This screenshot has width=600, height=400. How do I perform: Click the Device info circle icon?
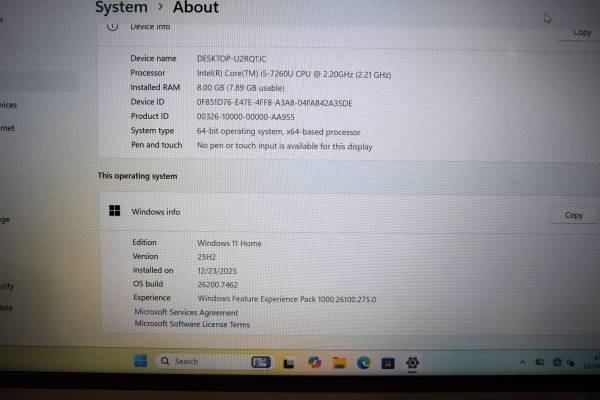112,26
